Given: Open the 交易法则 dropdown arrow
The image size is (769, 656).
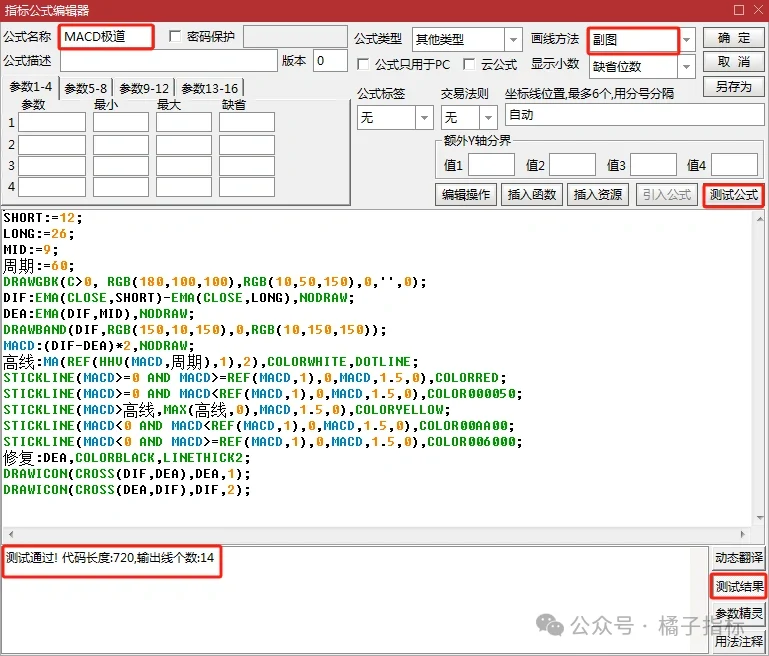Looking at the screenshot, I should coord(488,117).
